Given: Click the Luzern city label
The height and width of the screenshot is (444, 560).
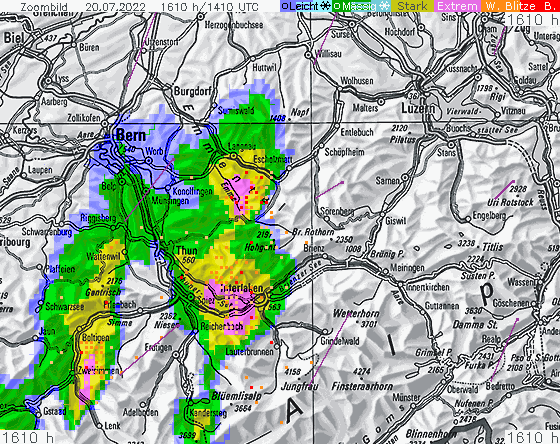Looking at the screenshot, I should click(418, 108).
